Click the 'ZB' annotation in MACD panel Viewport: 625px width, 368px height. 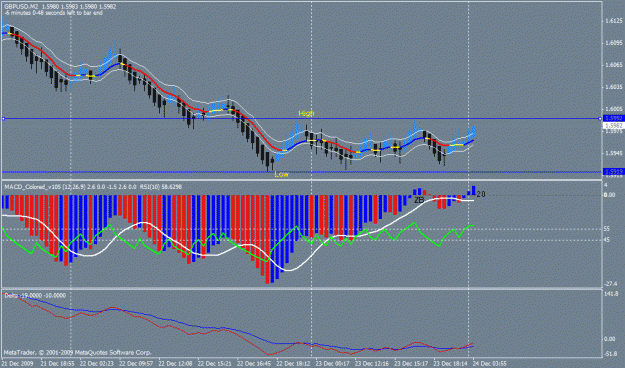(x=419, y=200)
